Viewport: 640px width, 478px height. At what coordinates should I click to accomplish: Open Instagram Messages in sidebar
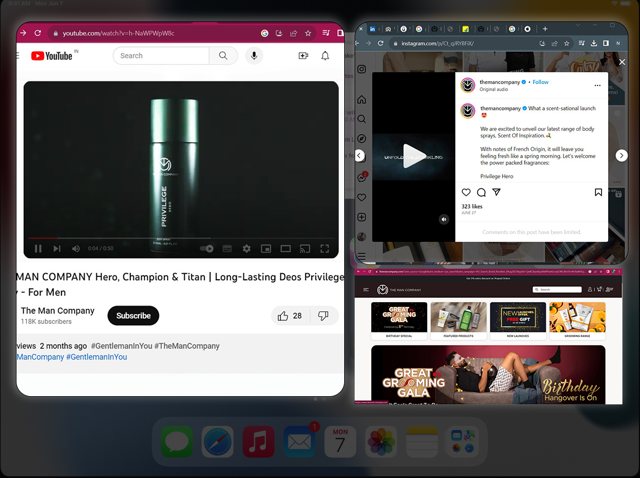362,177
